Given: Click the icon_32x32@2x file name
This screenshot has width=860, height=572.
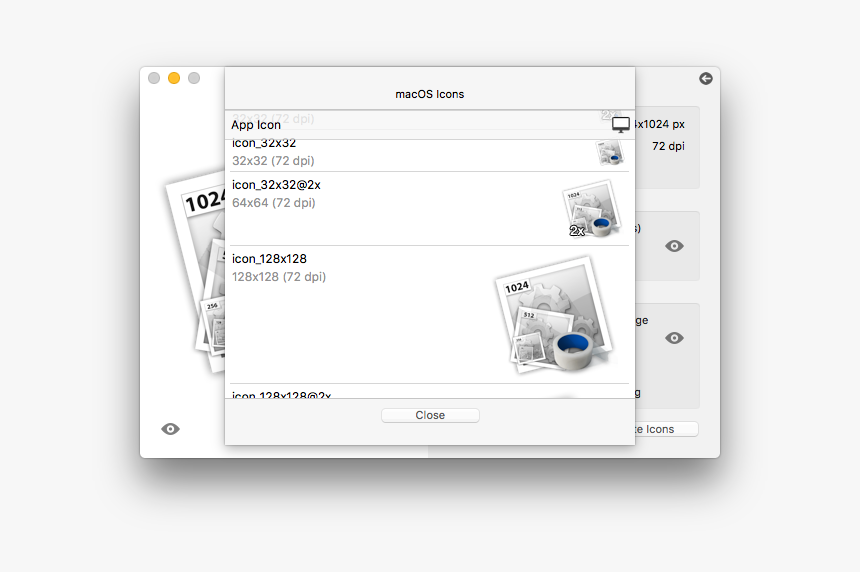Looking at the screenshot, I should coord(276,185).
